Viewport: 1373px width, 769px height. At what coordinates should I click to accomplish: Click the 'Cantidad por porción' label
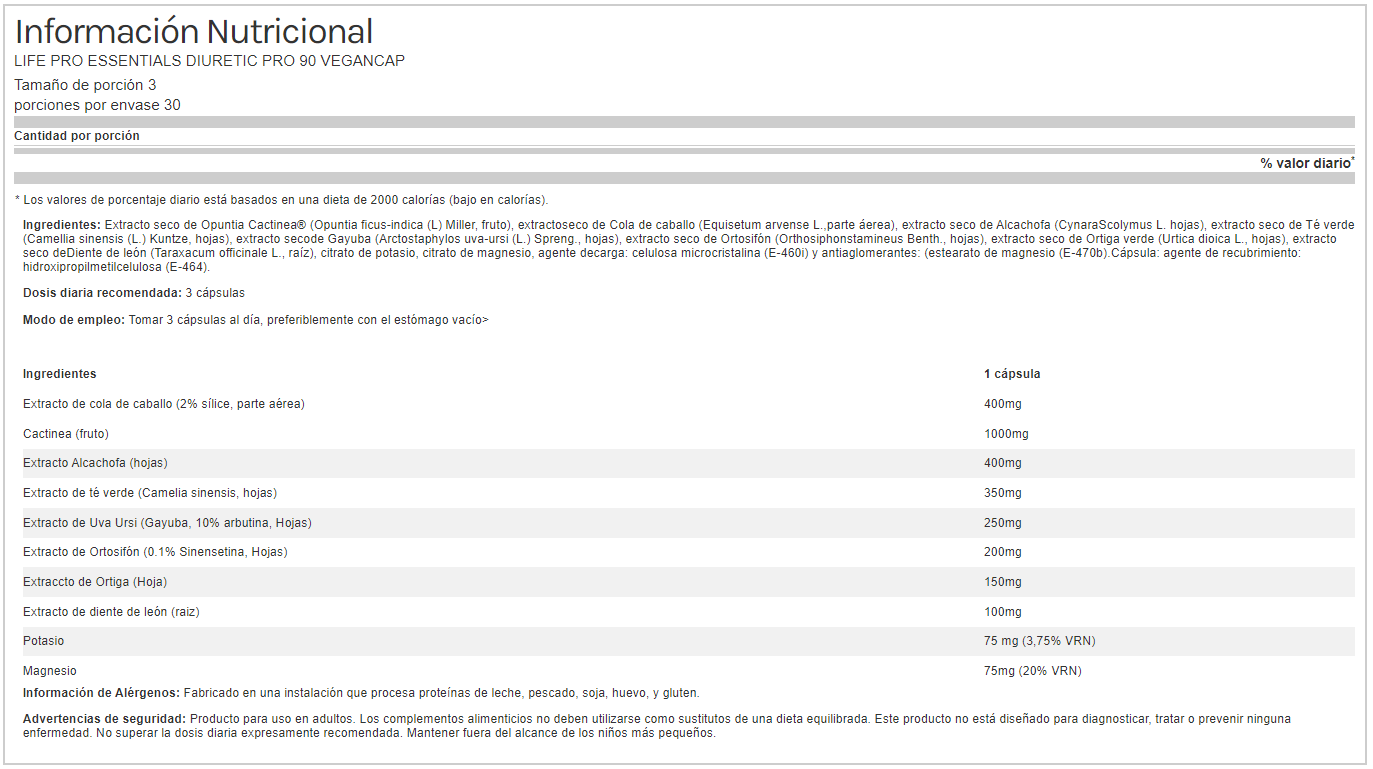coord(77,136)
